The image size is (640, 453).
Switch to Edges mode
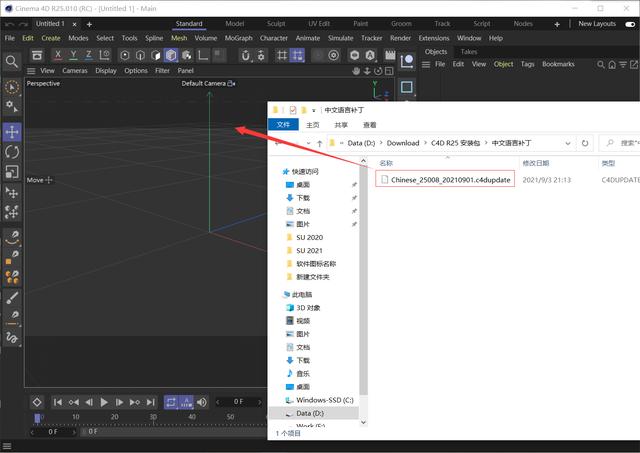point(140,55)
